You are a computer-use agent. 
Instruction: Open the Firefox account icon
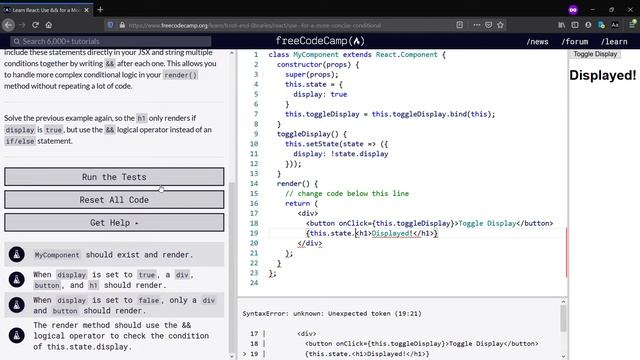[588, 25]
